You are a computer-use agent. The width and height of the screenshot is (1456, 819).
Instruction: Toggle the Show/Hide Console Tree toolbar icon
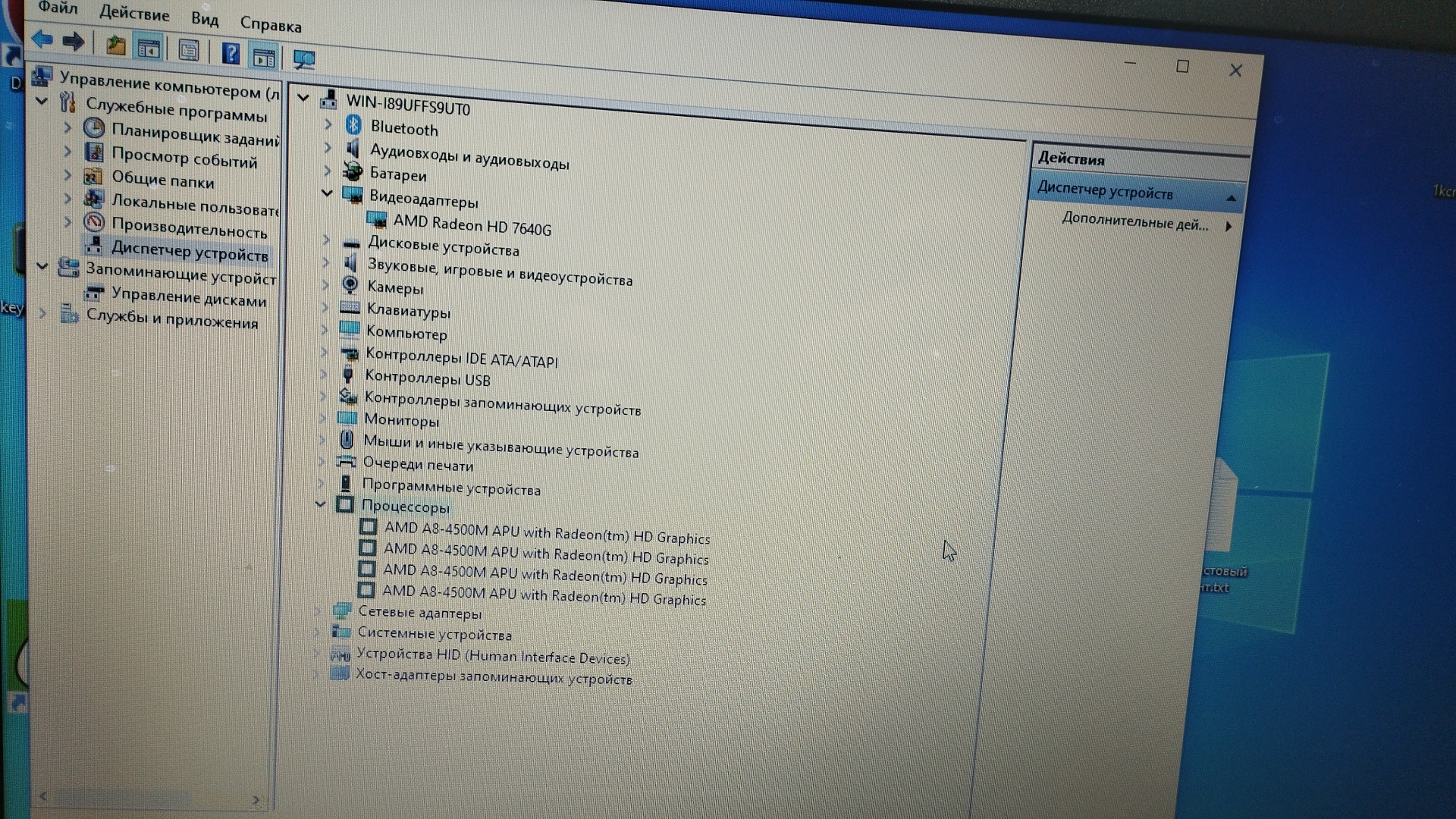click(x=149, y=49)
